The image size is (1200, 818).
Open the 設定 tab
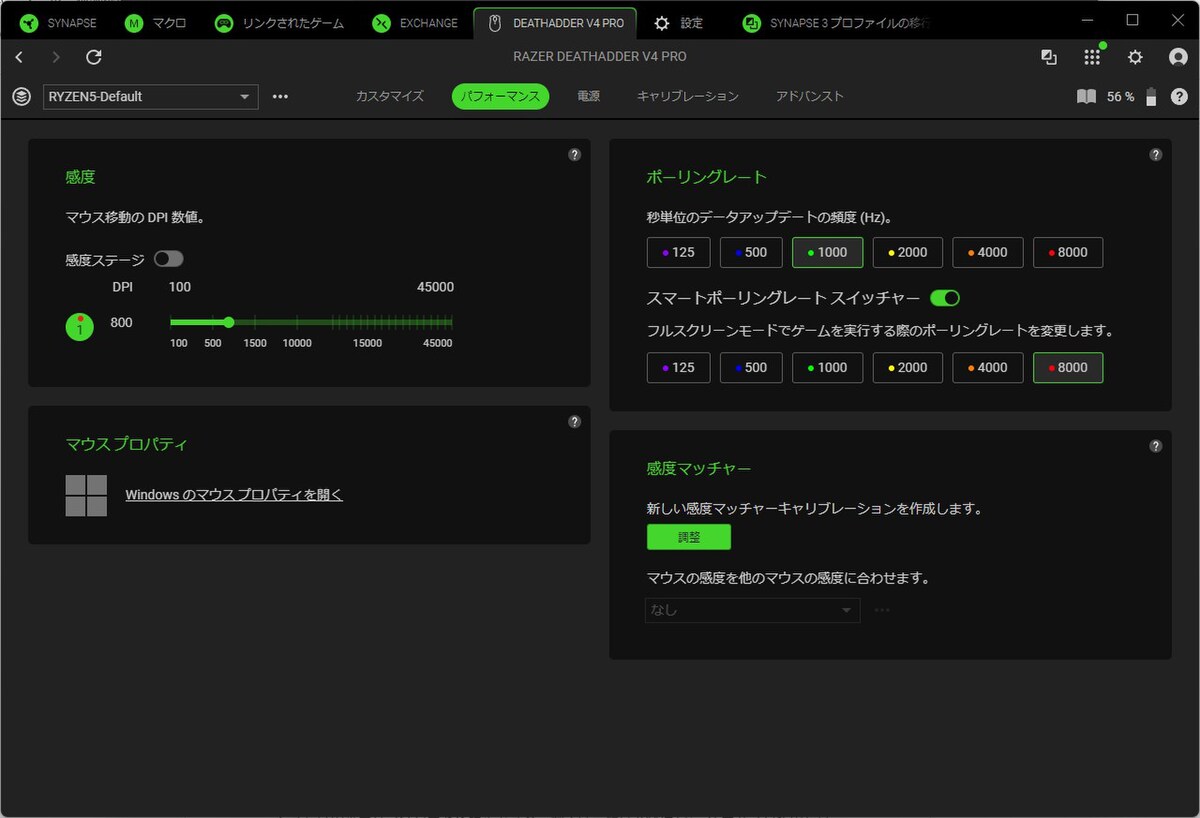[x=678, y=23]
